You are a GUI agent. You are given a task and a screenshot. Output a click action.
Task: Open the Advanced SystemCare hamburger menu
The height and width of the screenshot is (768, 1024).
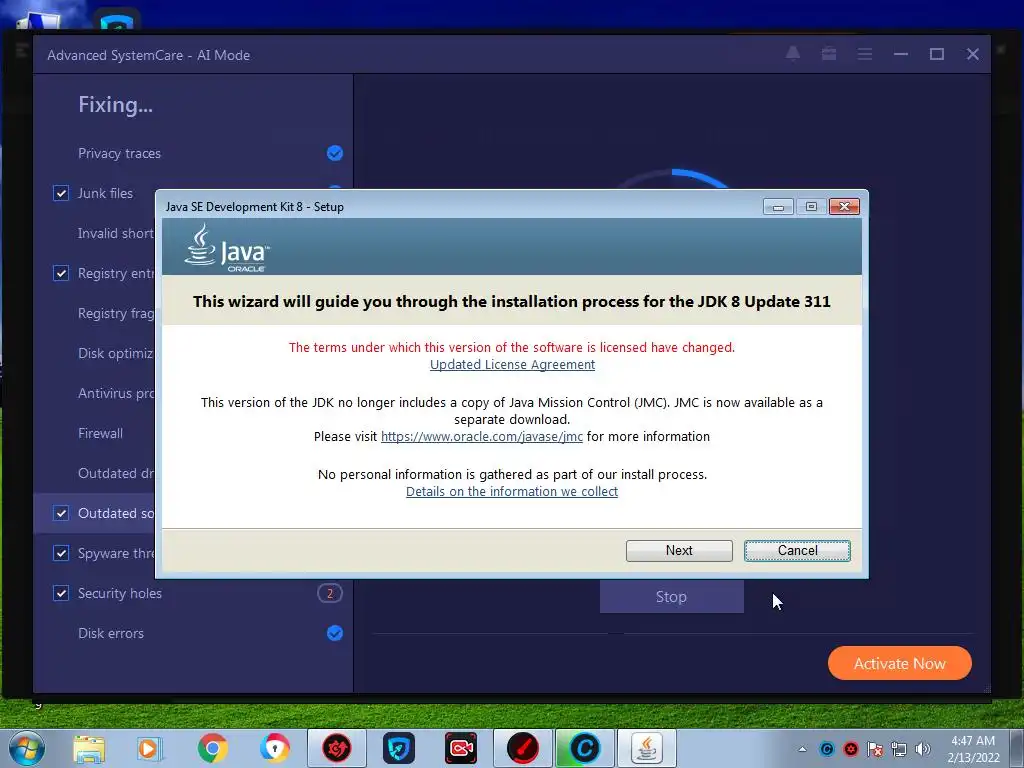[x=865, y=54]
